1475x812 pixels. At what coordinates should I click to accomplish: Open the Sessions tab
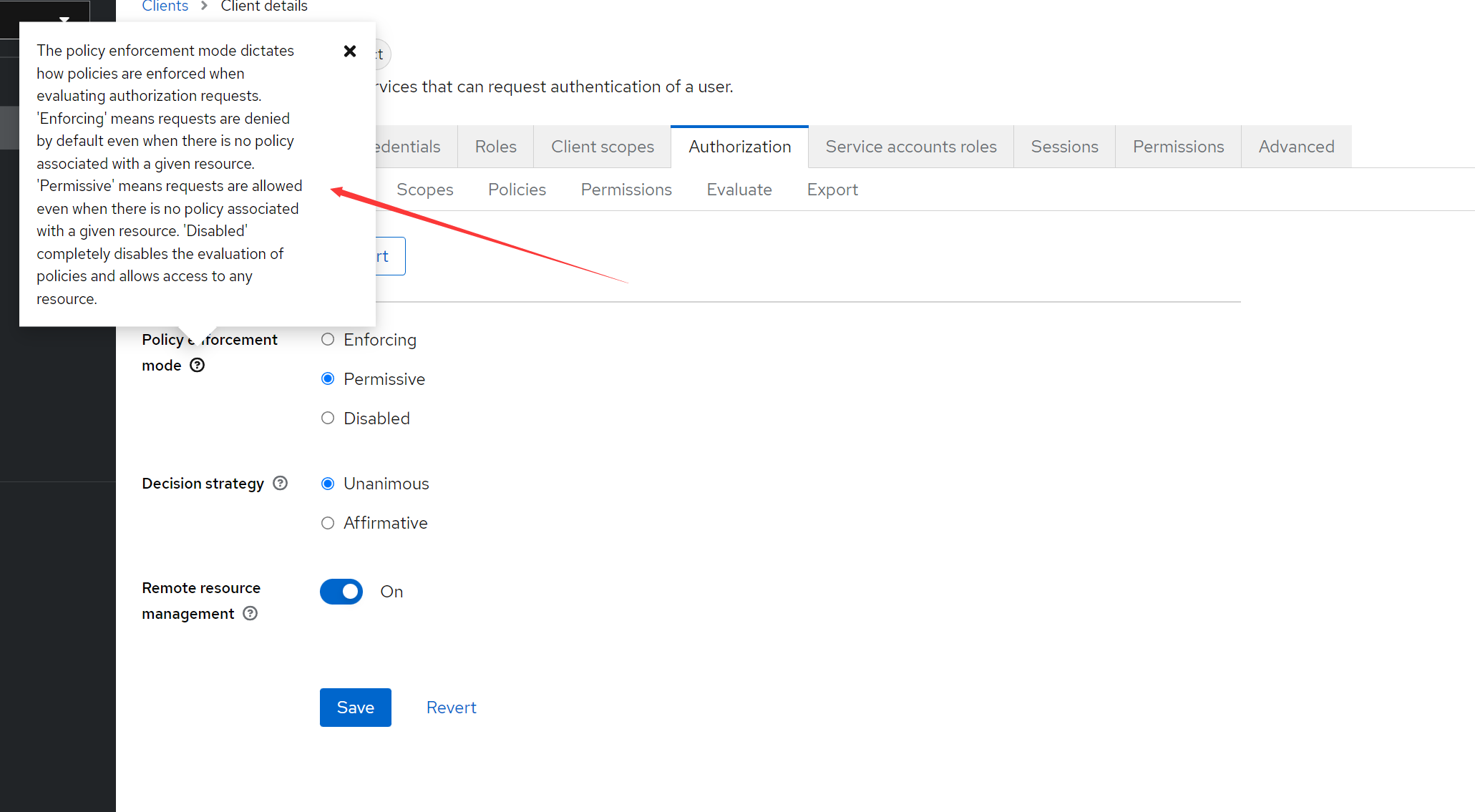tap(1065, 147)
